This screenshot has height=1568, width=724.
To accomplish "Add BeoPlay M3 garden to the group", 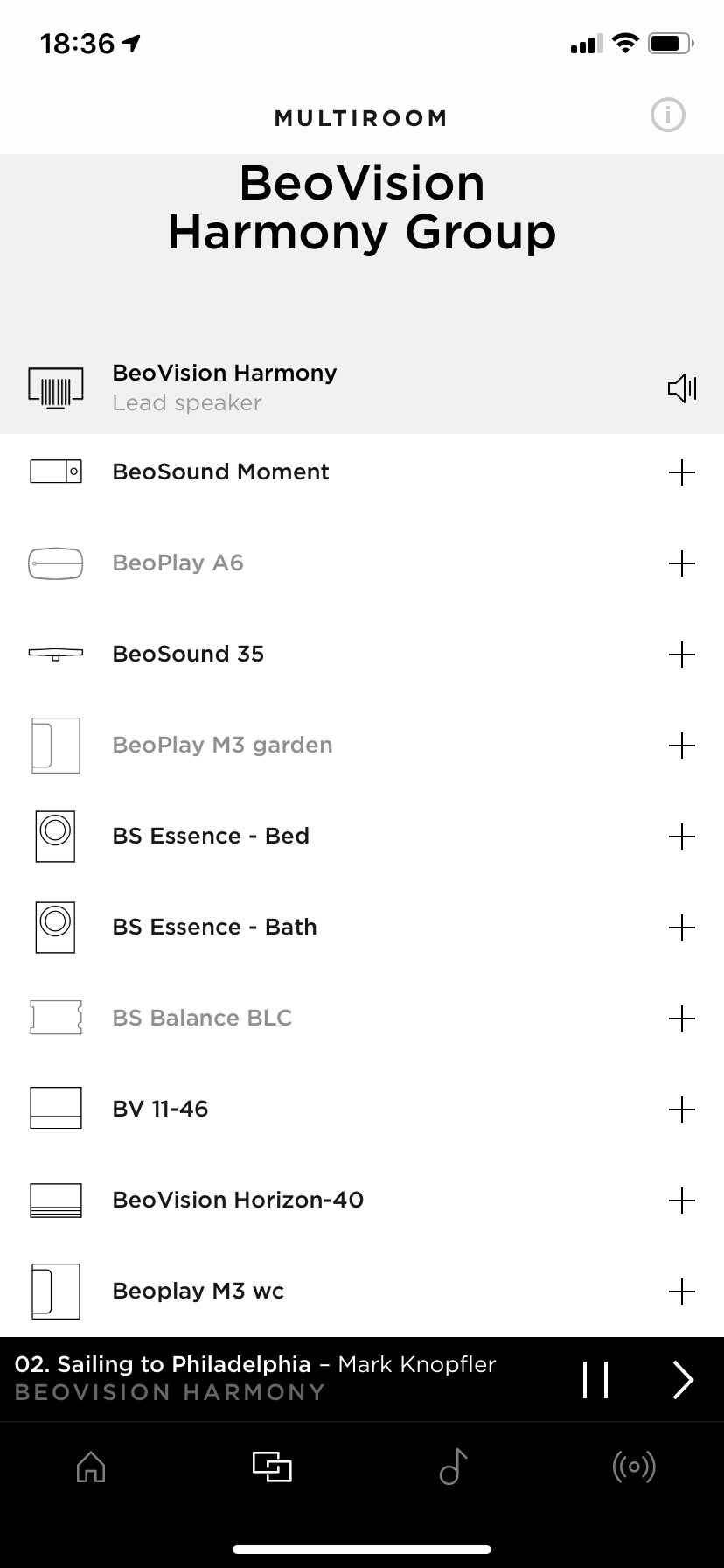I will [682, 745].
